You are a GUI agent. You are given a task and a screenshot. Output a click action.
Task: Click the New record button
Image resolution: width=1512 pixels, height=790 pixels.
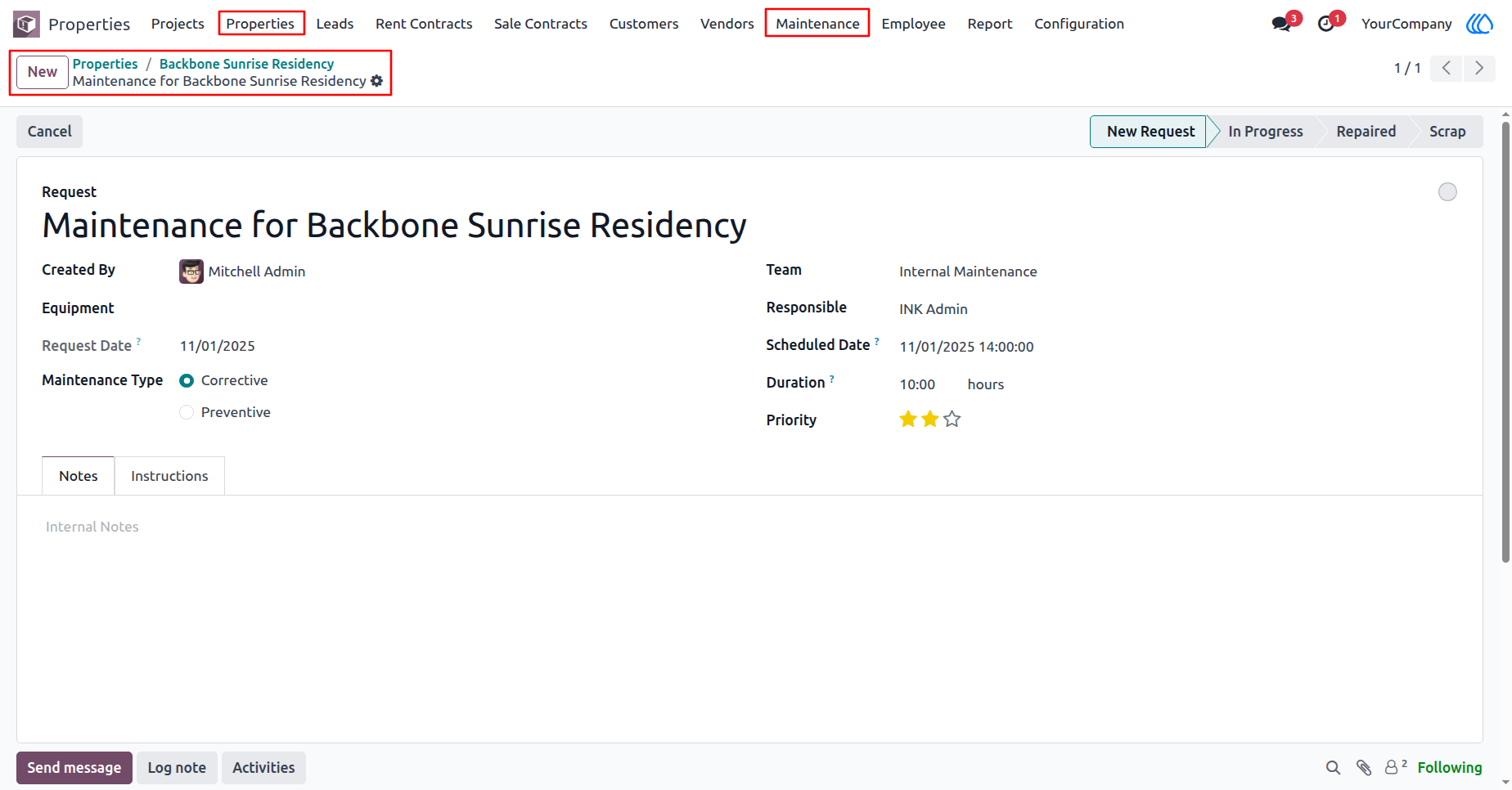click(x=43, y=72)
